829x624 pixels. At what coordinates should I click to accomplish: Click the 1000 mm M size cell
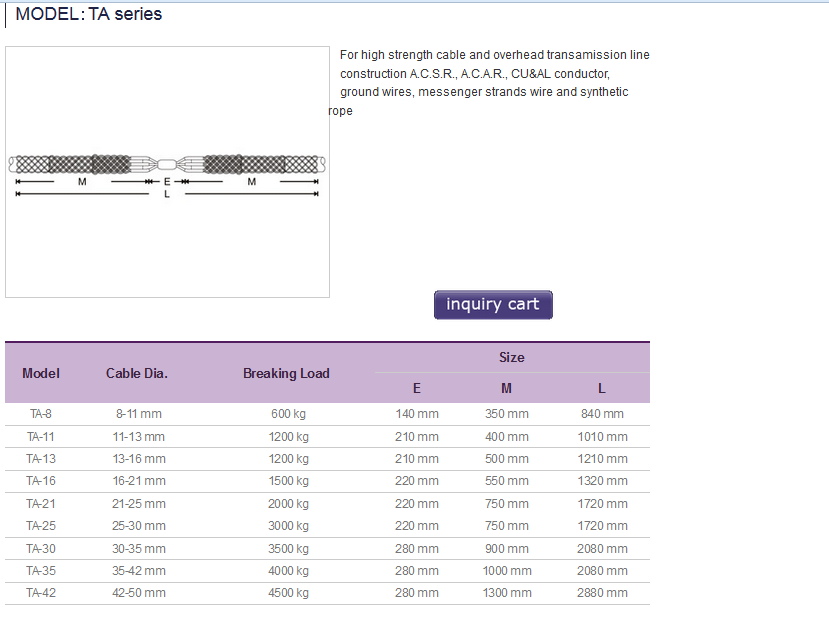click(506, 571)
